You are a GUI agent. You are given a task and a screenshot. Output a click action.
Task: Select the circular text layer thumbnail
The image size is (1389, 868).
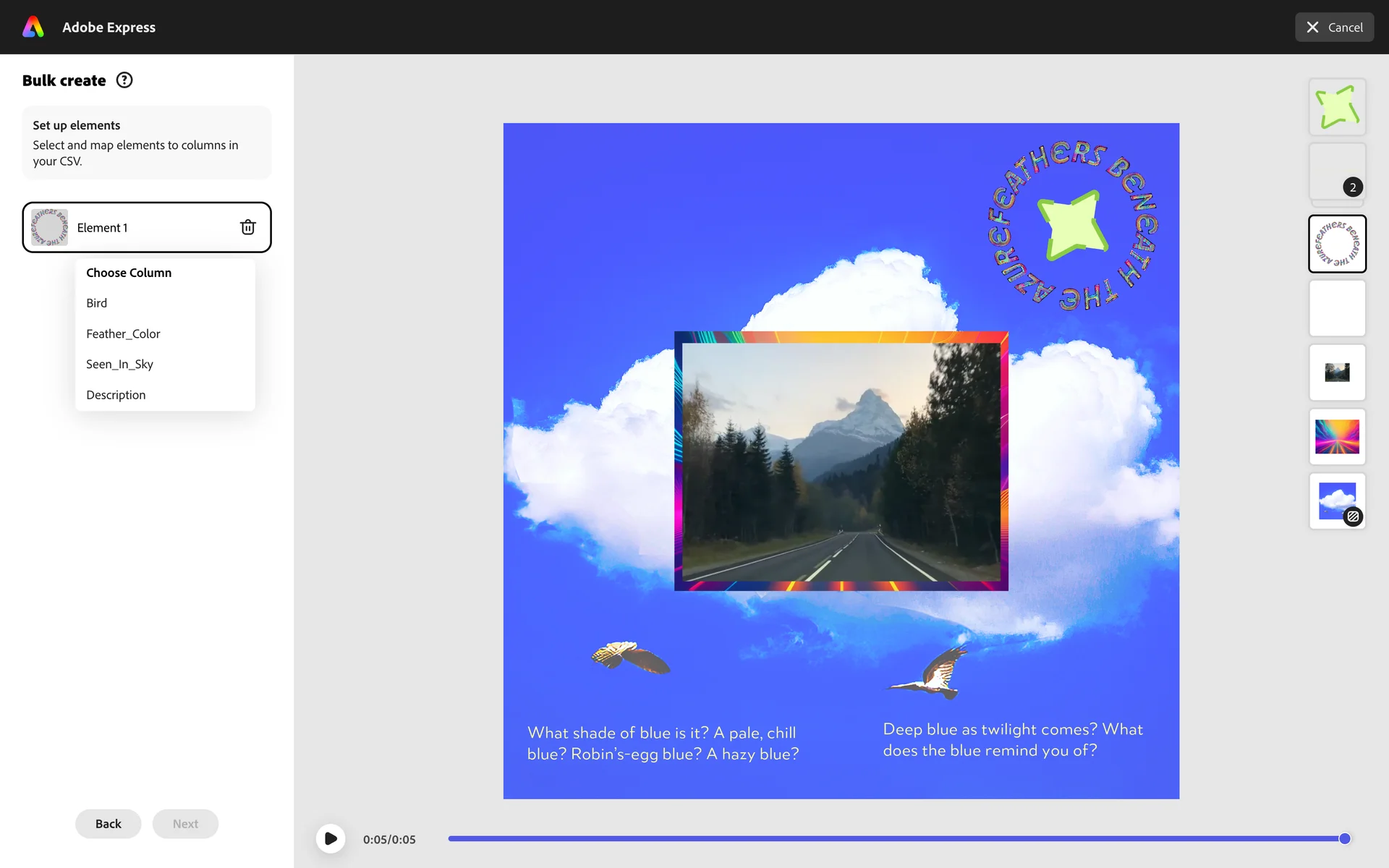click(x=1337, y=244)
